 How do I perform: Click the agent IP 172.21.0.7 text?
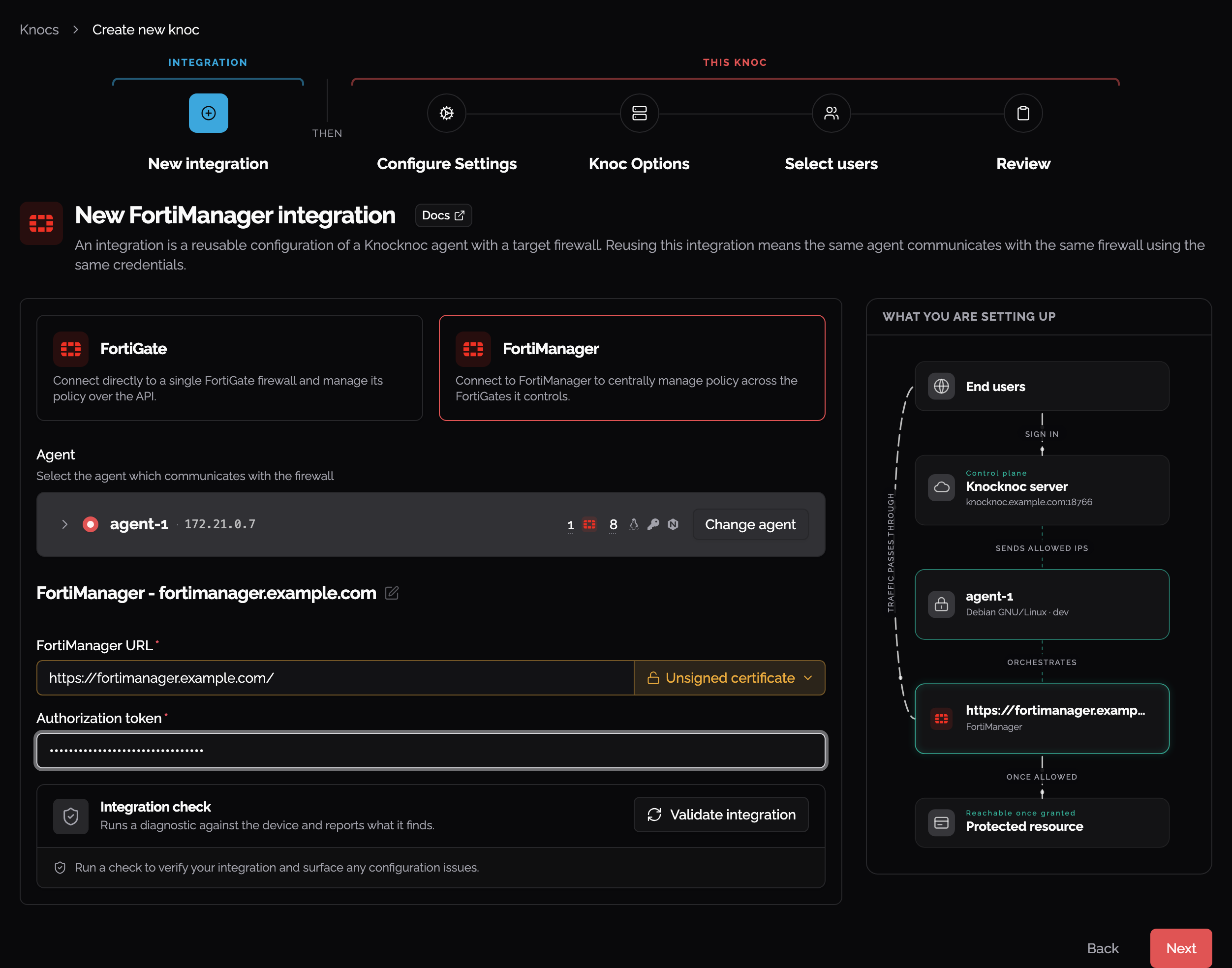220,524
